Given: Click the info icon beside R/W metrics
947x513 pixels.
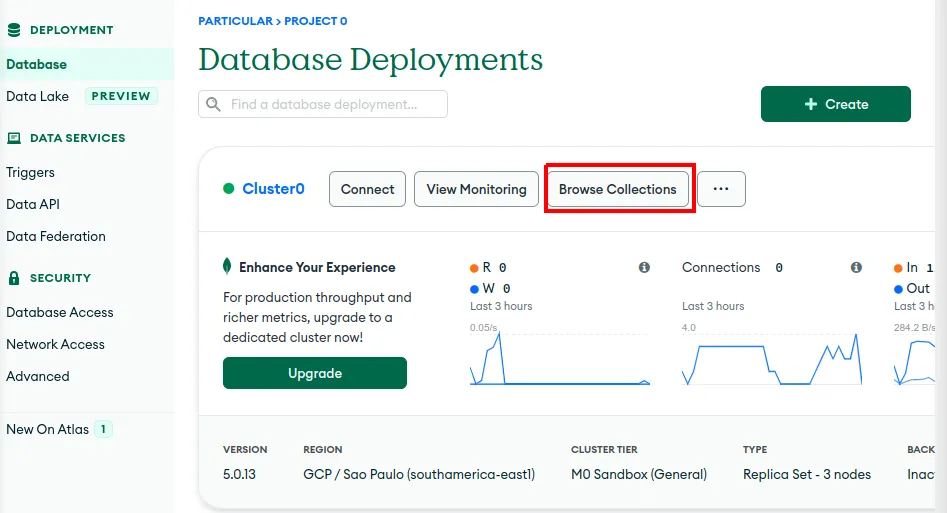Looking at the screenshot, I should click(644, 267).
